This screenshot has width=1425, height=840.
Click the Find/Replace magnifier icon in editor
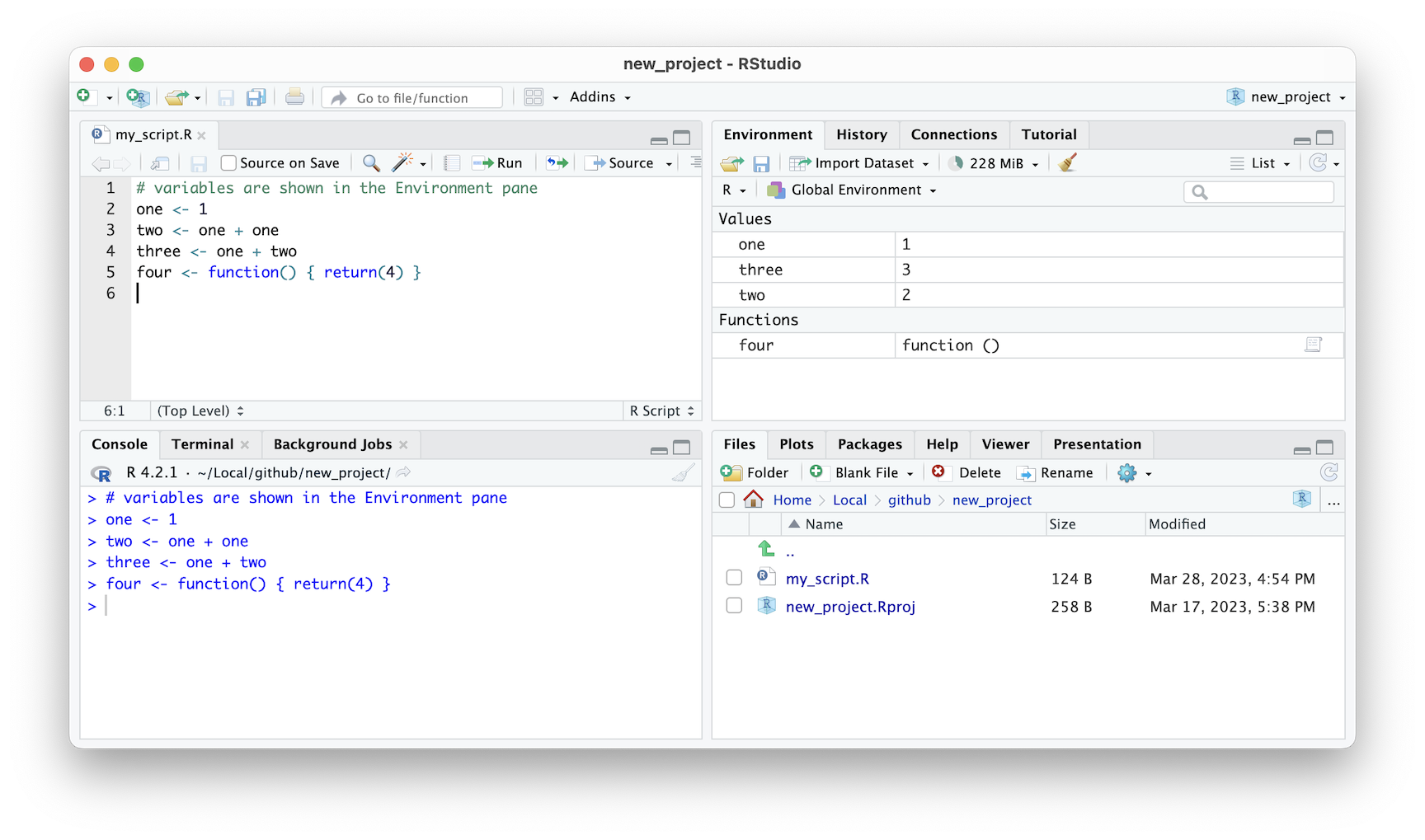[x=371, y=163]
